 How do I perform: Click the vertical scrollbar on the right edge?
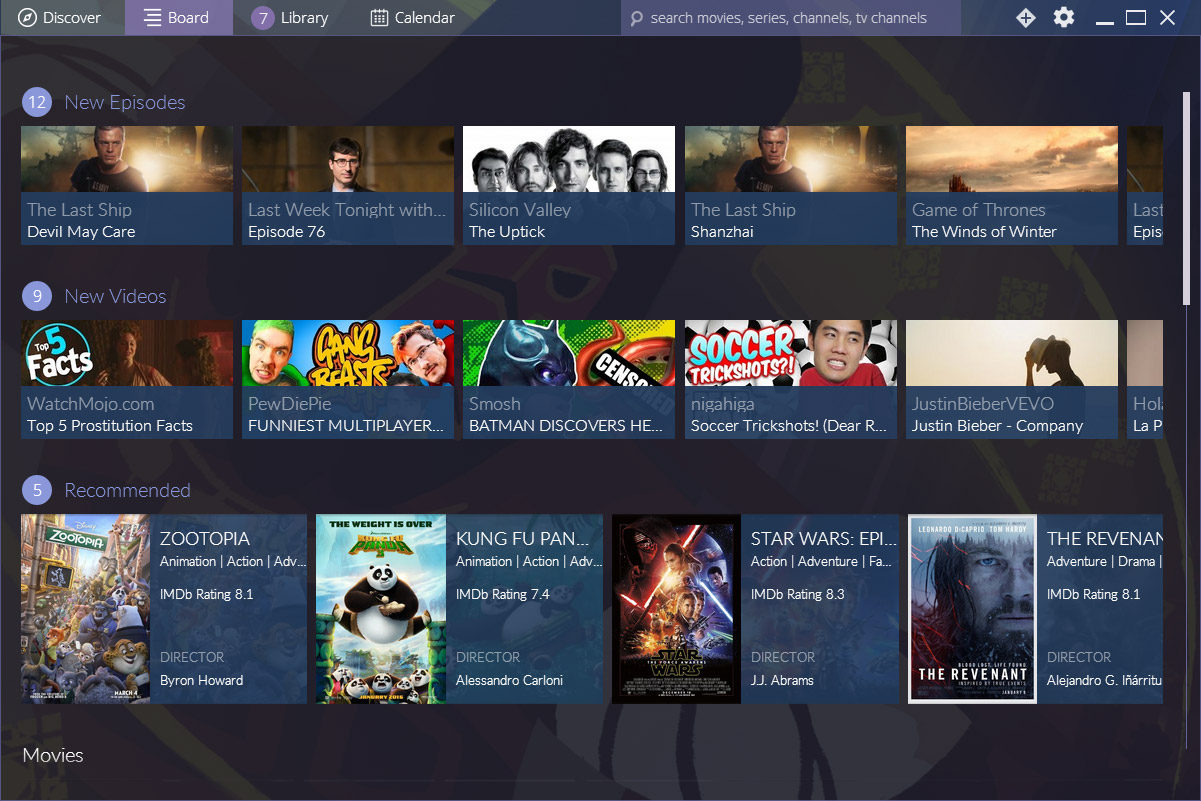[x=1186, y=200]
